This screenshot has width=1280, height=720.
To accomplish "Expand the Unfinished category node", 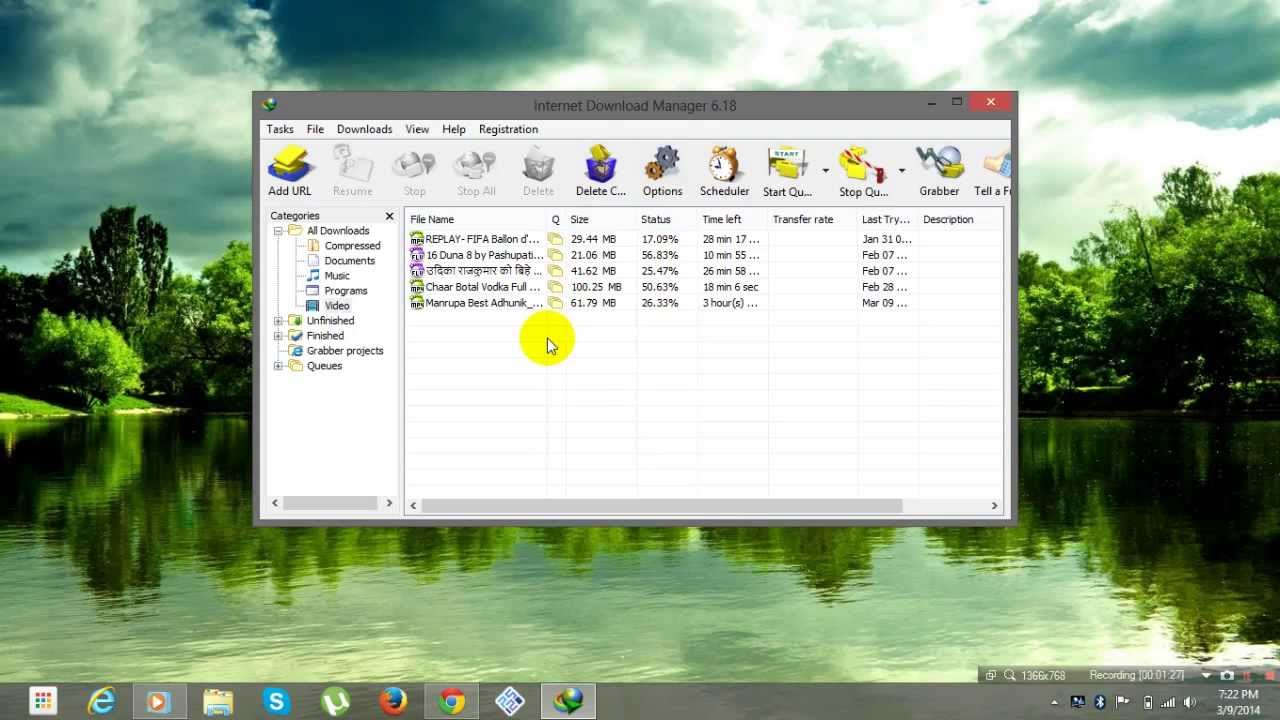I will tap(279, 321).
